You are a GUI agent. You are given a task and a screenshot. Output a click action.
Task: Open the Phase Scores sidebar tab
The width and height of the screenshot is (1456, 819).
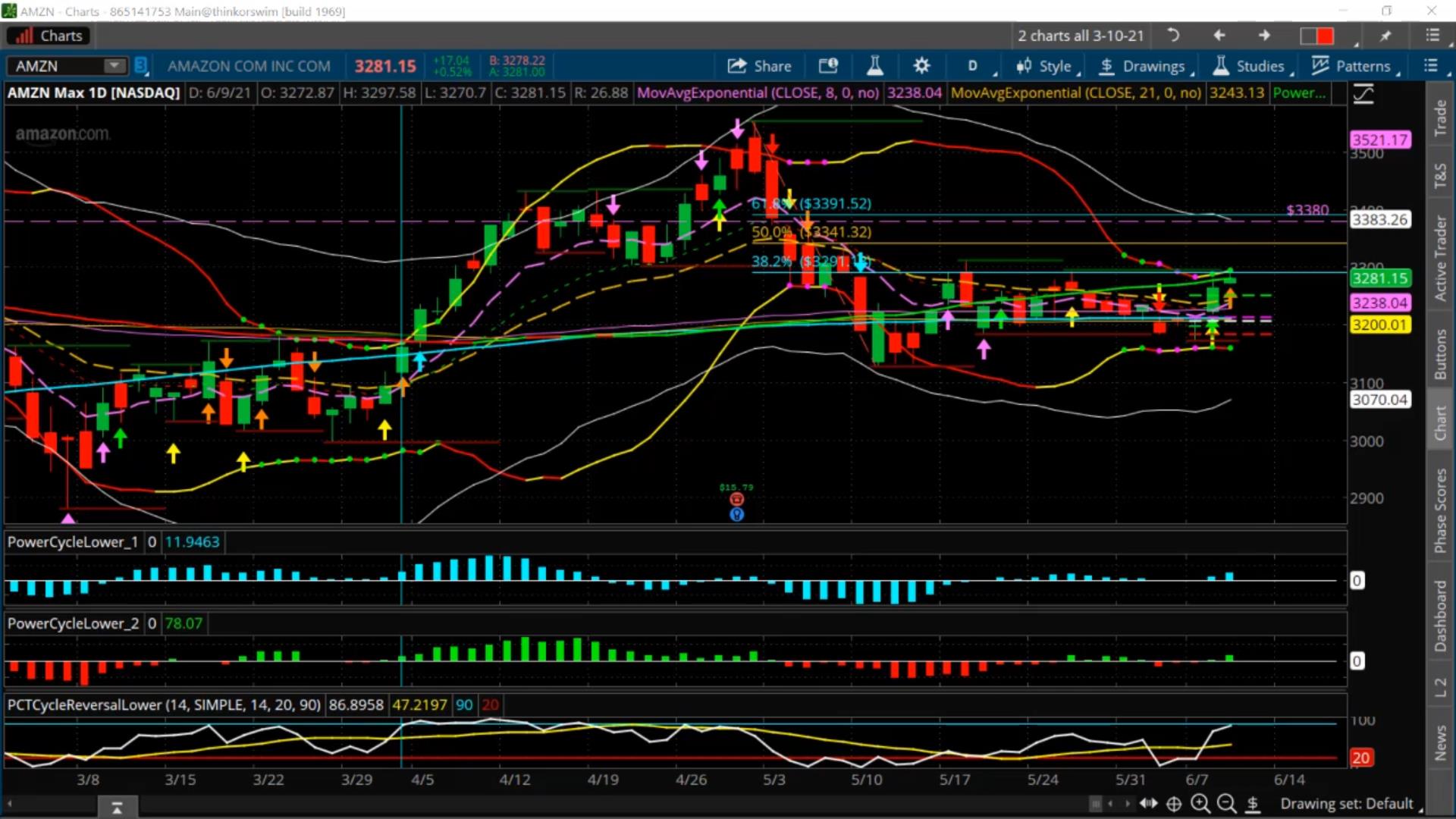1439,510
